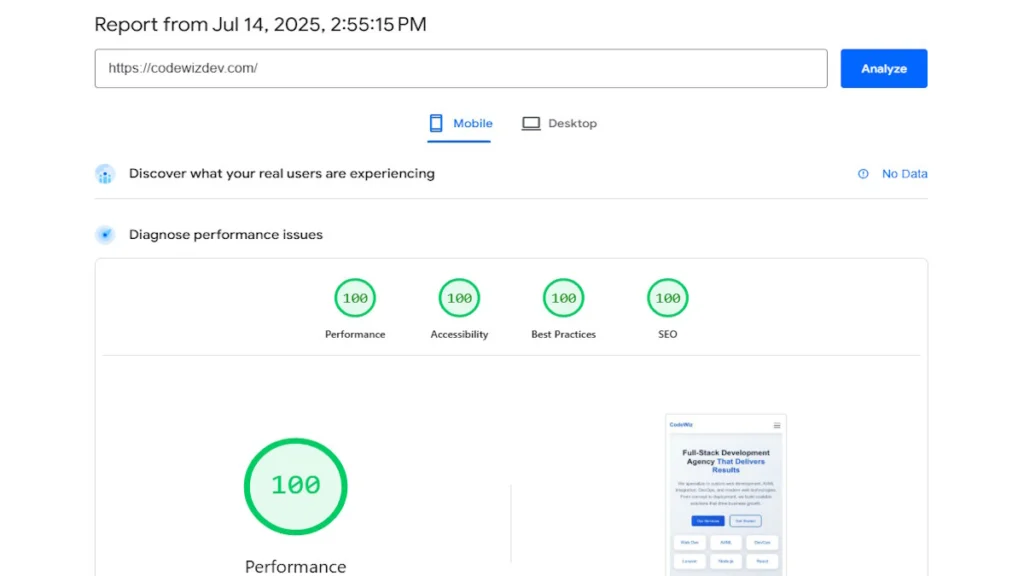Click the hamburger menu in page thumbnail
This screenshot has width=1024, height=576.
click(777, 426)
